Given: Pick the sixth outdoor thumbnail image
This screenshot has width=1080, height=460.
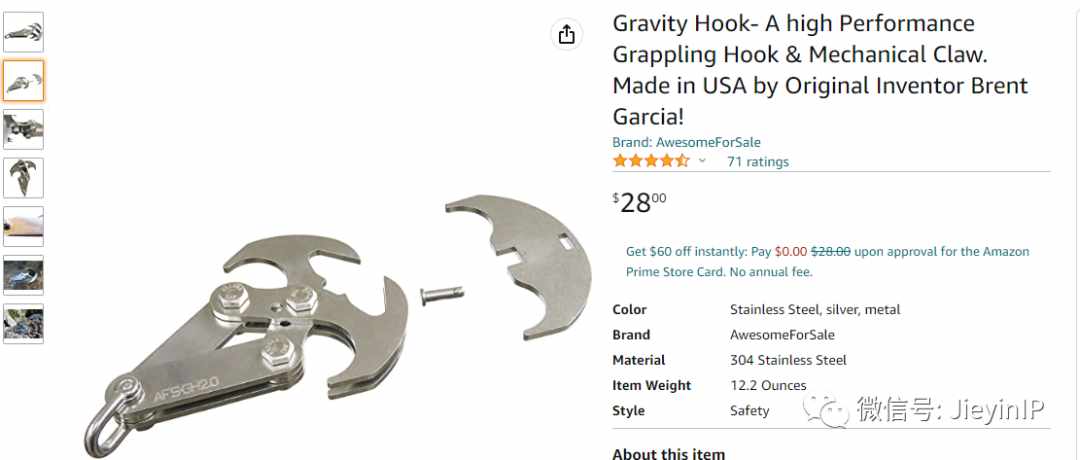Looking at the screenshot, I should pos(23,275).
